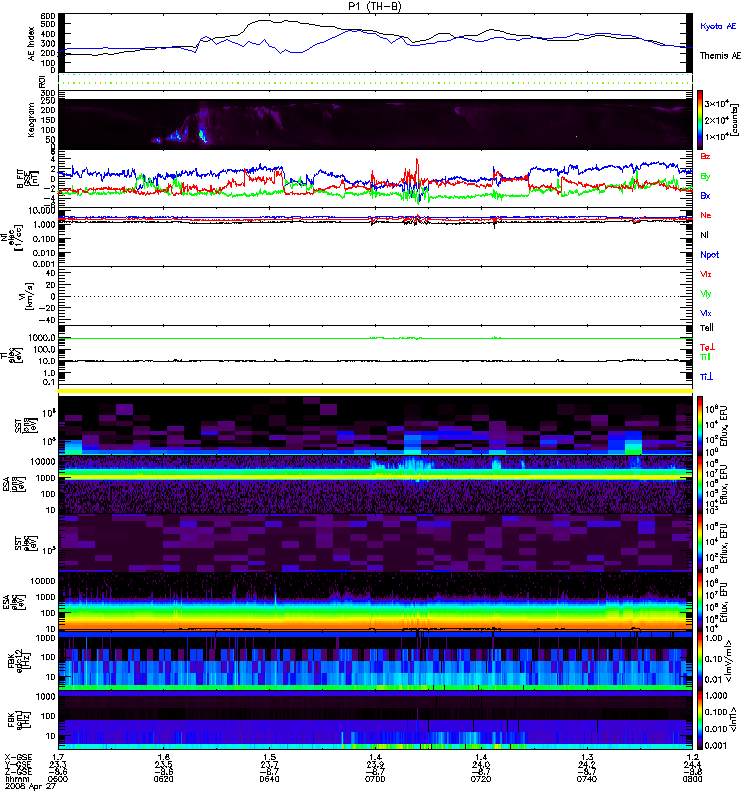
Task: Click the red Viz velocity legend label
Action: (x=706, y=274)
